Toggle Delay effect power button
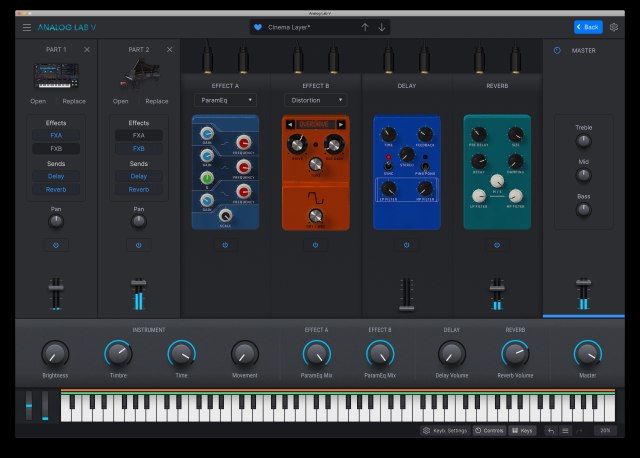640x458 pixels. click(407, 245)
